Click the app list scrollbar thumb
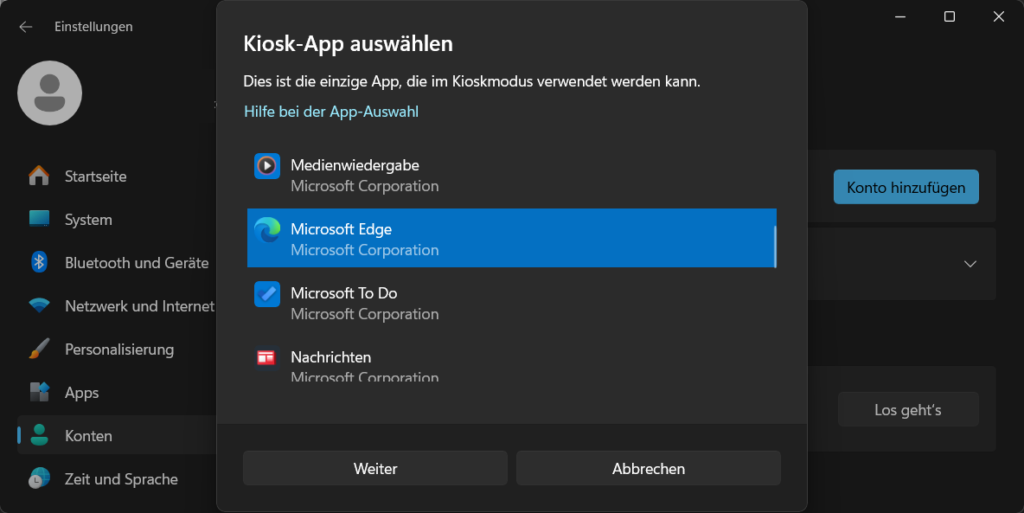This screenshot has height=513, width=1024. (x=775, y=247)
